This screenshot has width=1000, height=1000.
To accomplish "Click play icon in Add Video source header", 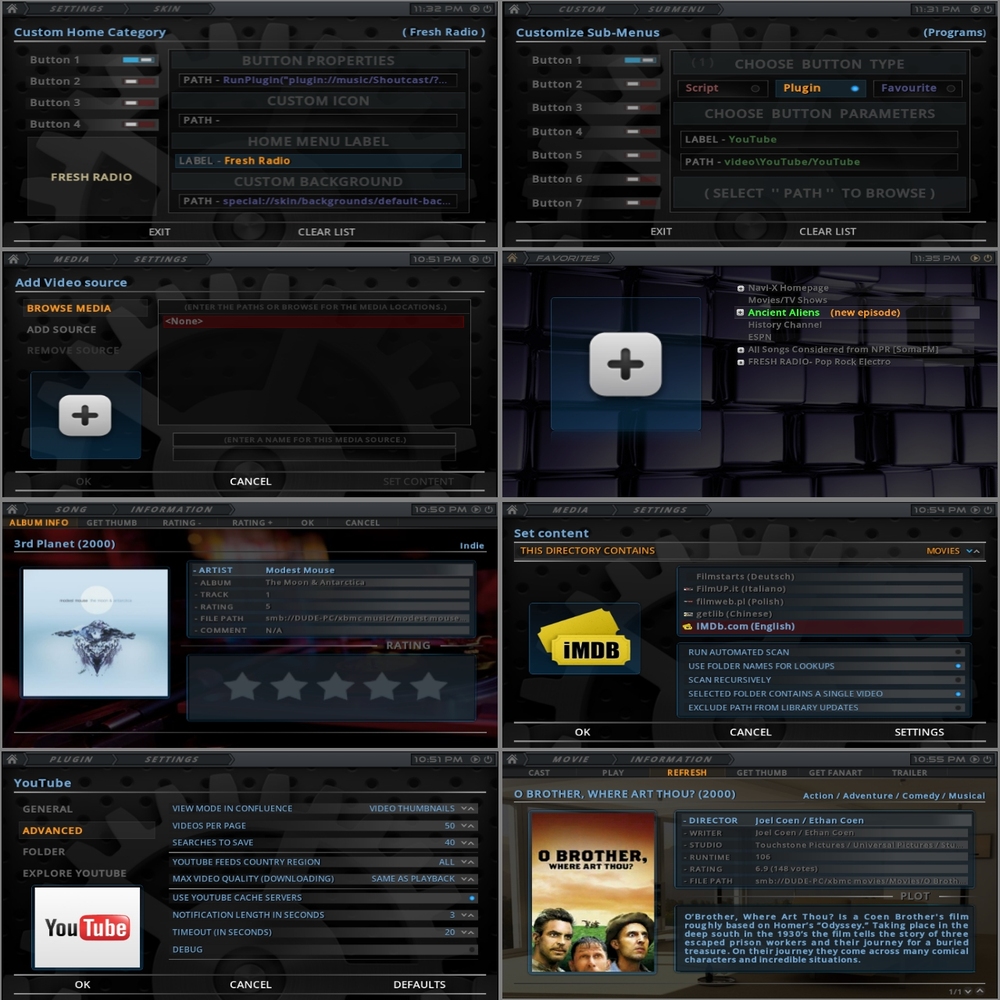I will [474, 259].
